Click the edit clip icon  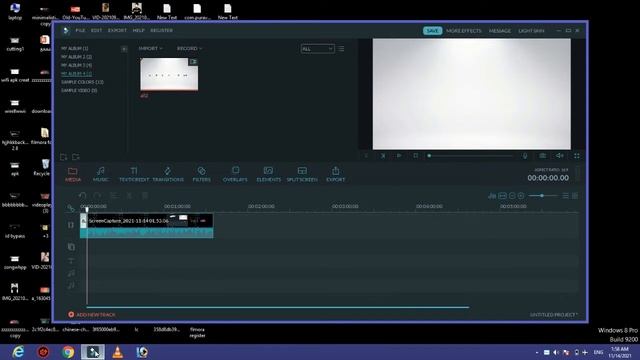pyautogui.click(x=114, y=196)
